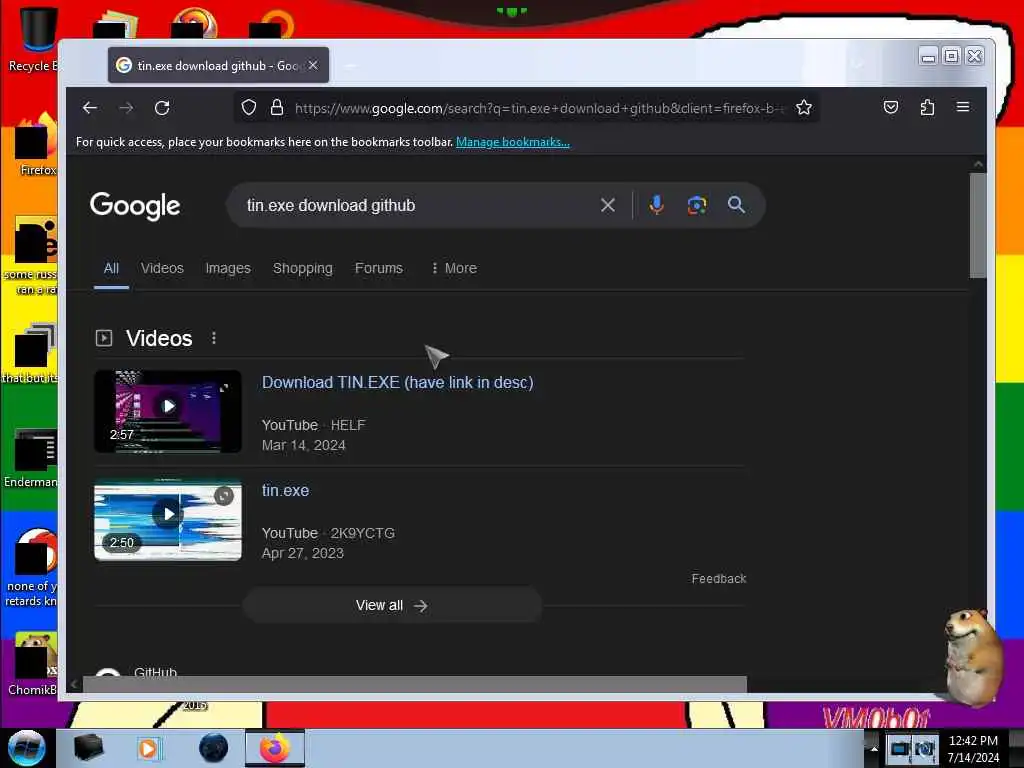Screen dimensions: 1024x768
Task: Go back with the Firefox back arrow
Action: (89, 108)
